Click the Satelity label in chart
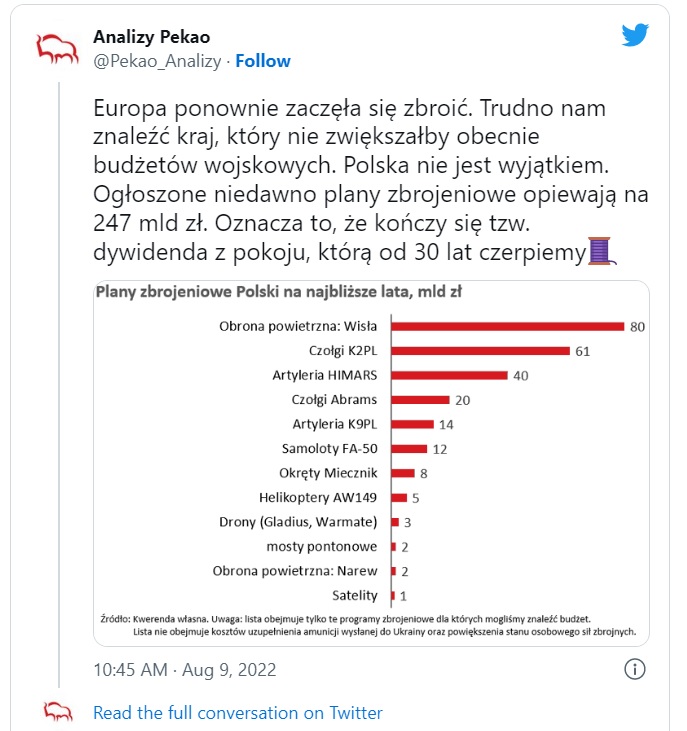 354,596
